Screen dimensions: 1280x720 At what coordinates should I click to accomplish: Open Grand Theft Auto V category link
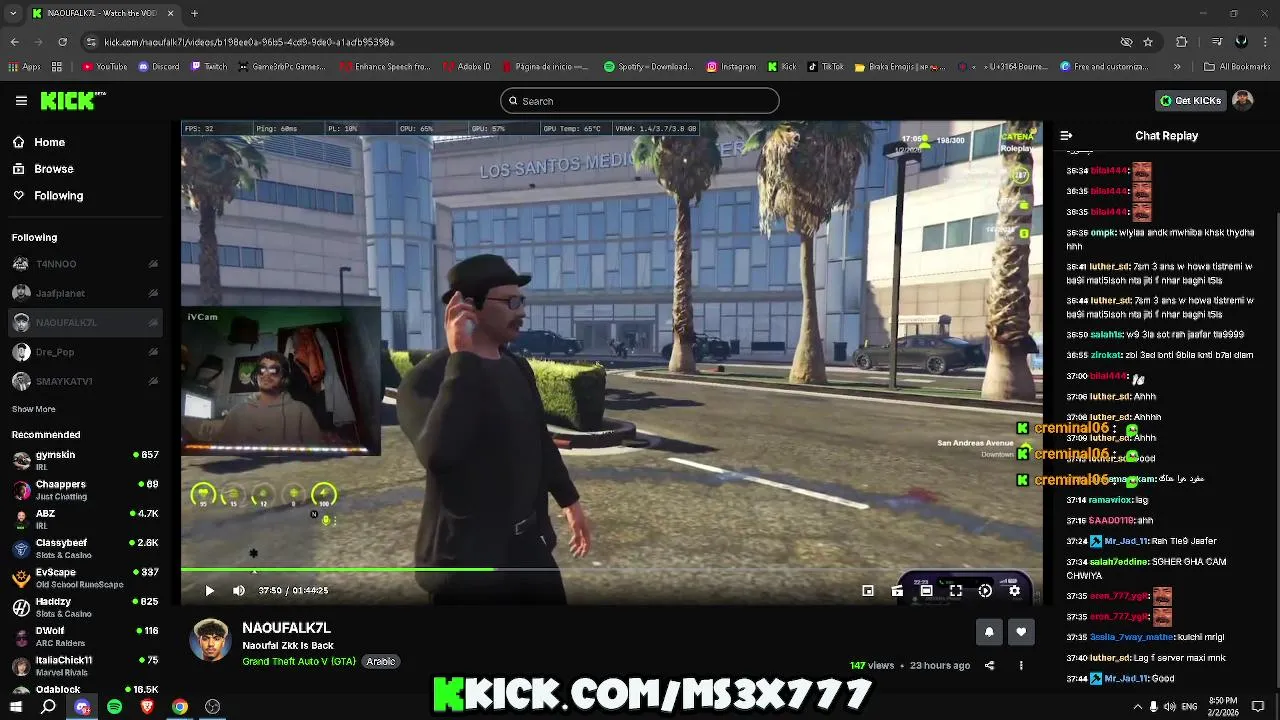[299, 661]
